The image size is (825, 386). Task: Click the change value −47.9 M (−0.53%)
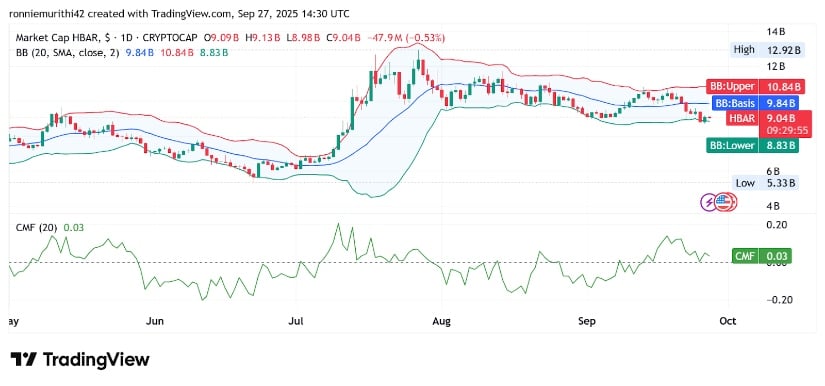406,38
